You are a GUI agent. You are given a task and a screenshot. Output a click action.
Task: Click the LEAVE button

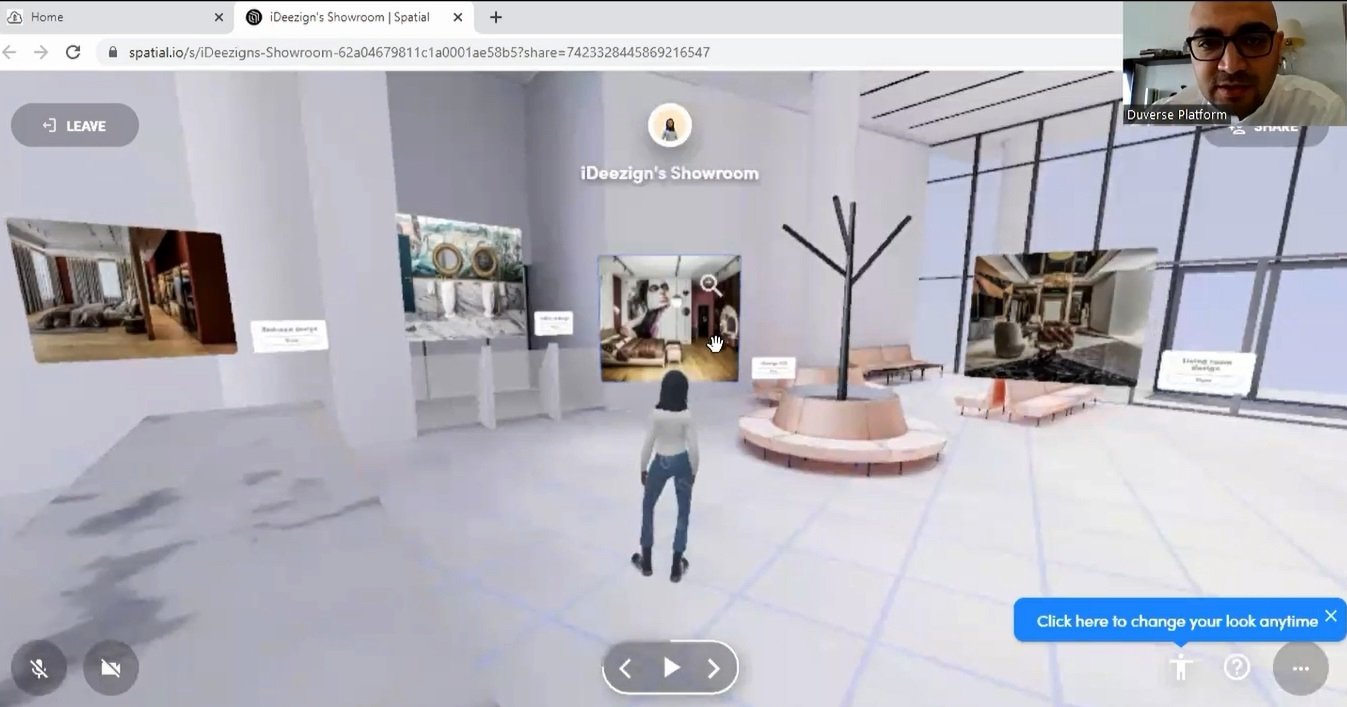(75, 126)
